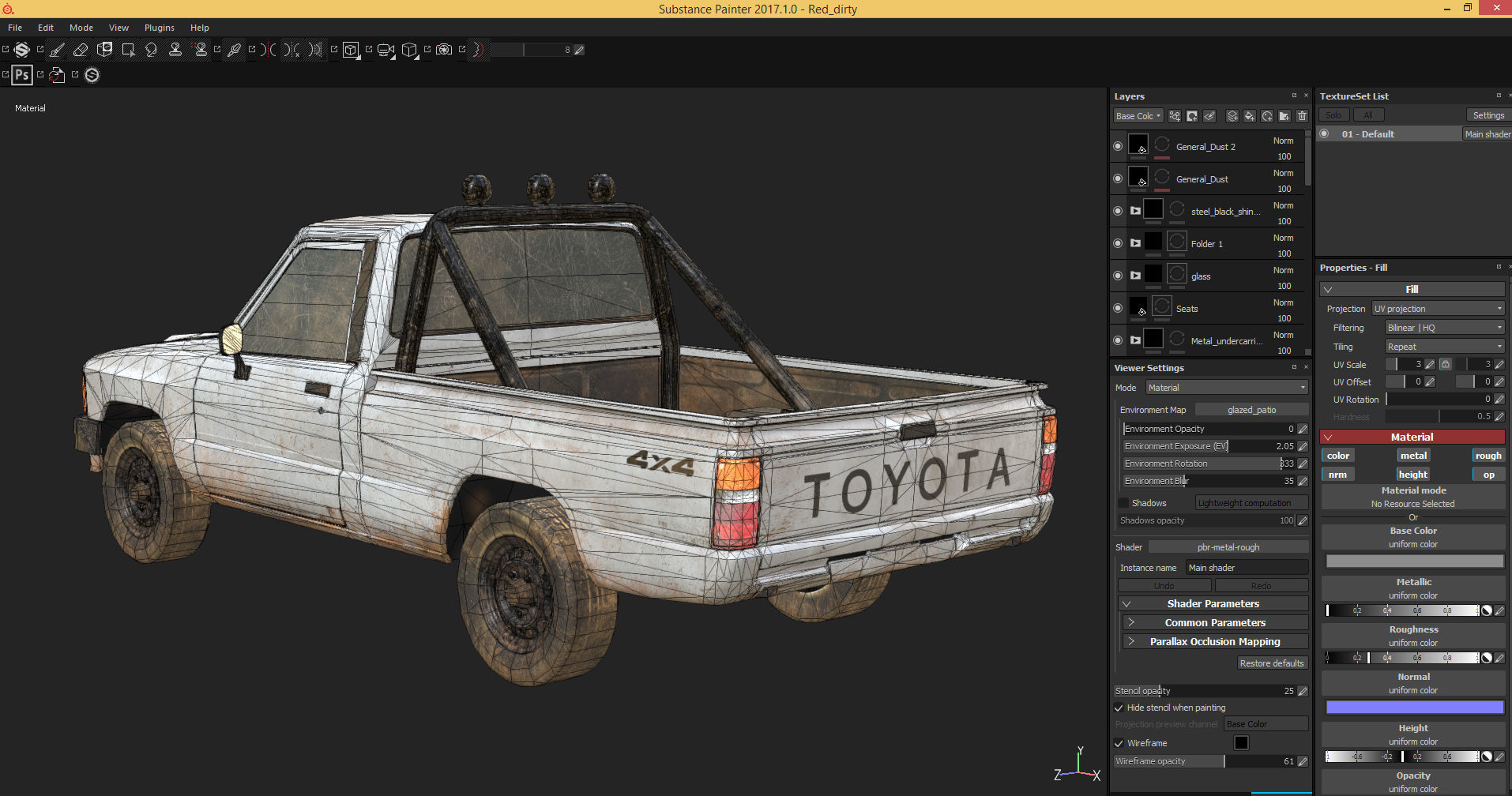The width and height of the screenshot is (1512, 796).
Task: Select the Material Picker eyedropper tool
Action: coord(234,50)
